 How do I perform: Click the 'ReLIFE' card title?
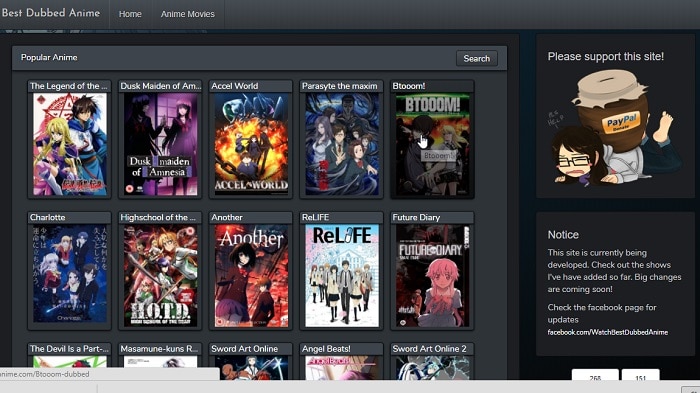point(315,217)
